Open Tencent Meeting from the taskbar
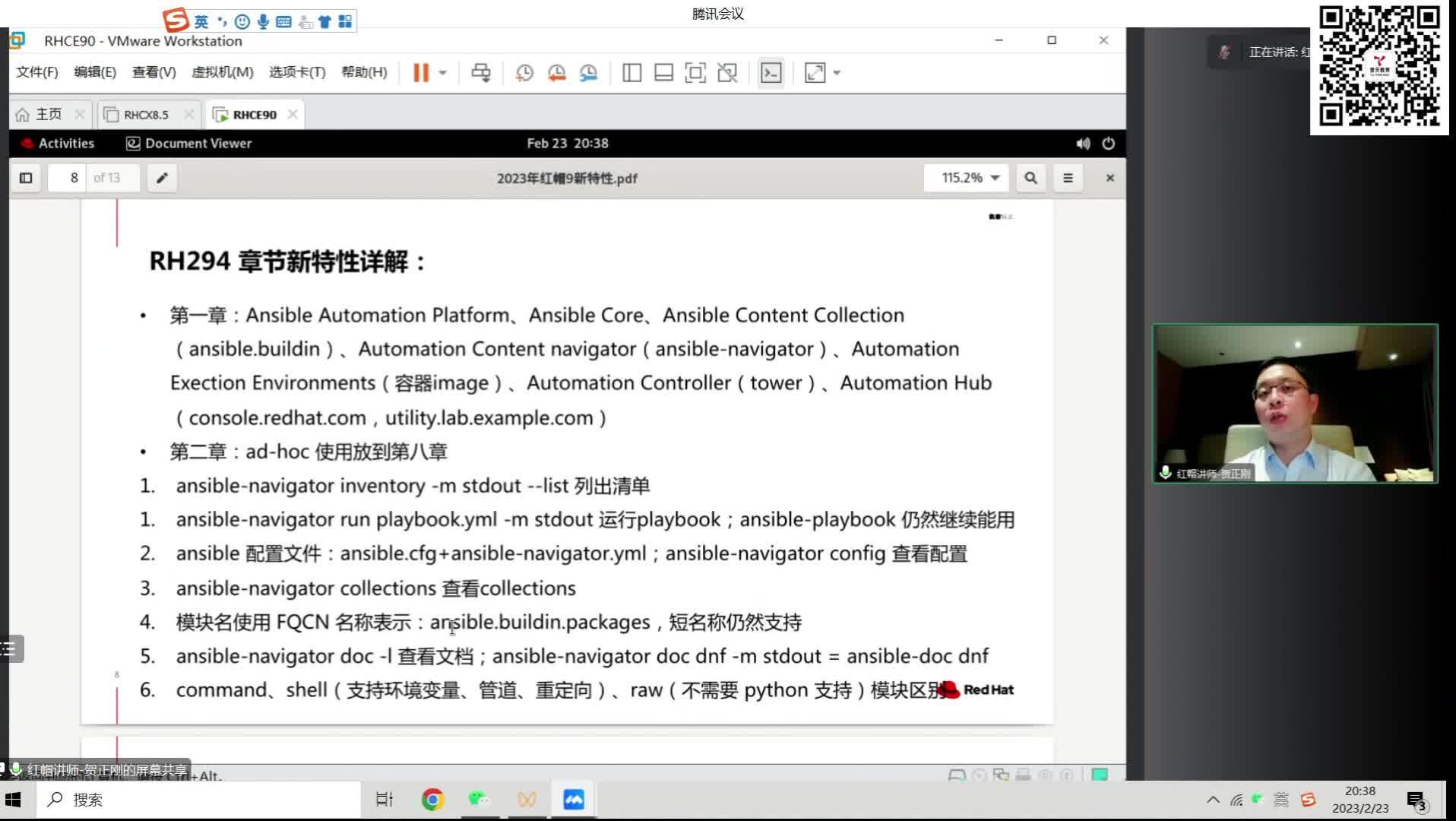 coord(573,799)
